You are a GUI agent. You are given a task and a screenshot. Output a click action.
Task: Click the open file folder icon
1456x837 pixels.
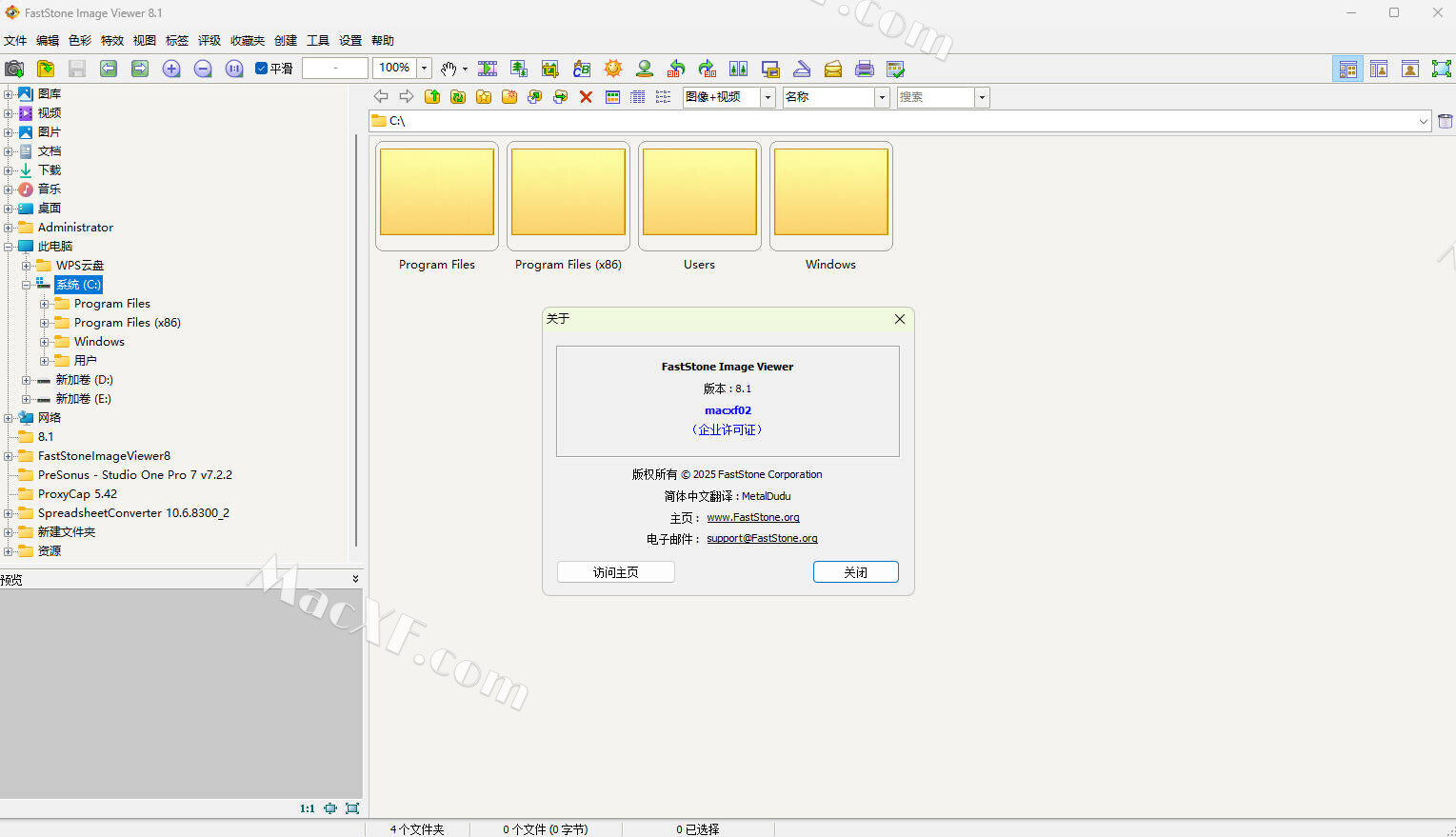[46, 69]
